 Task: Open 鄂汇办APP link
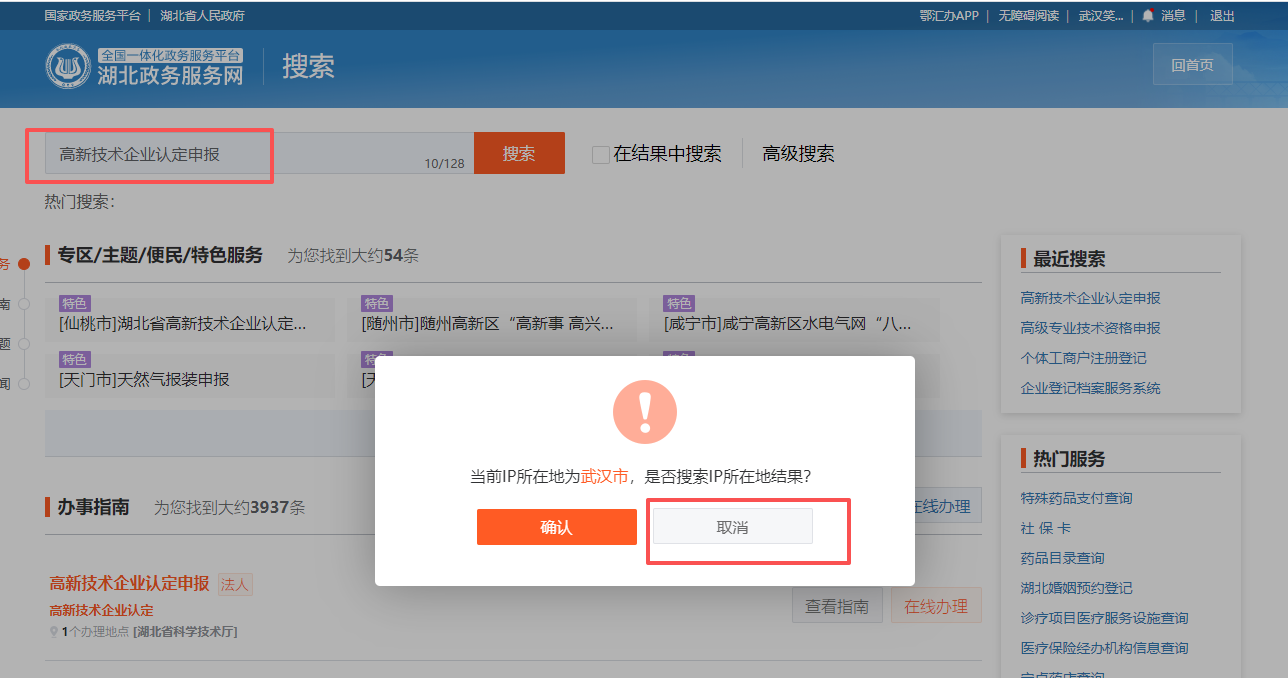click(949, 16)
